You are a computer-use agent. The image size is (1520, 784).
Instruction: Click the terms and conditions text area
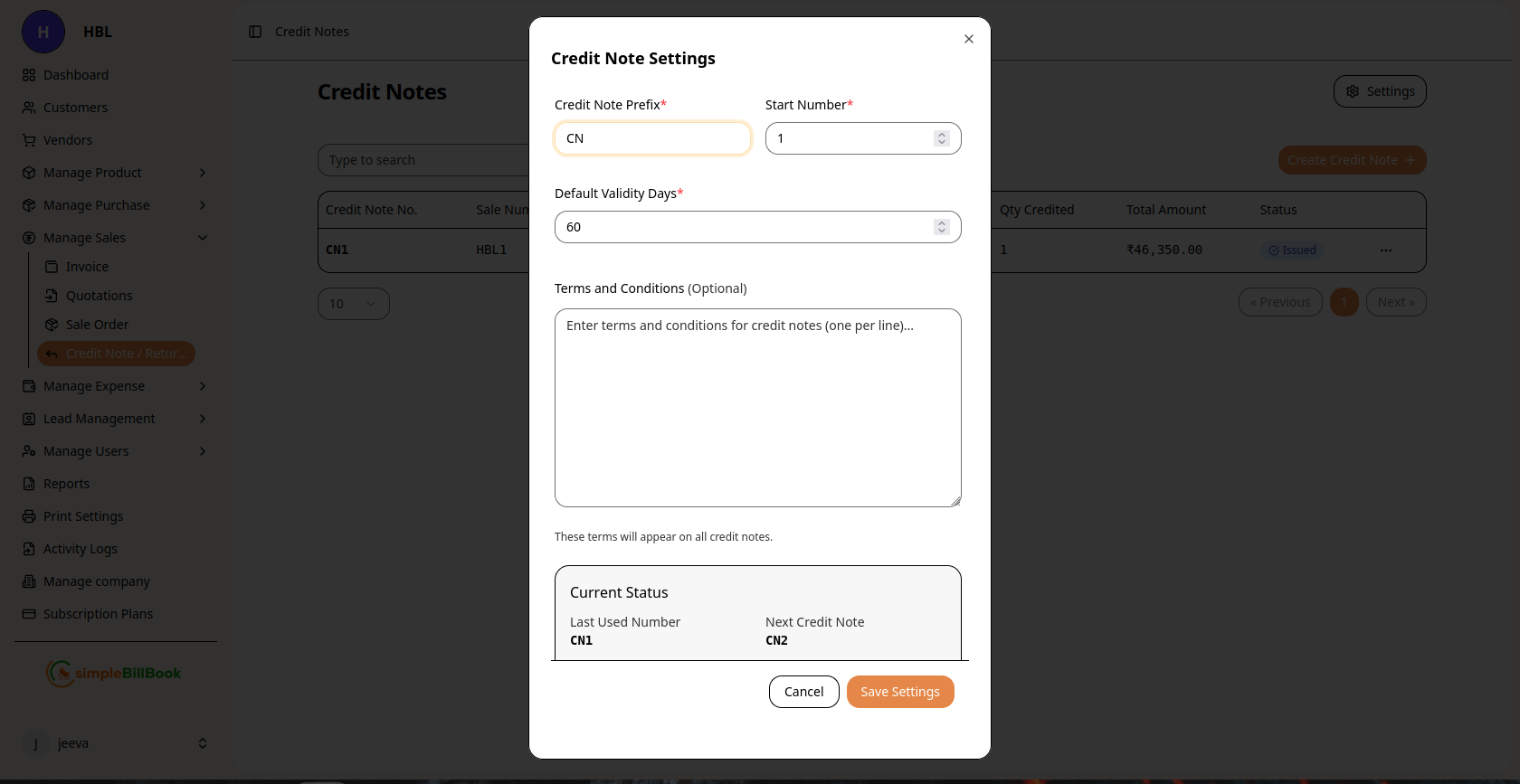tap(758, 407)
